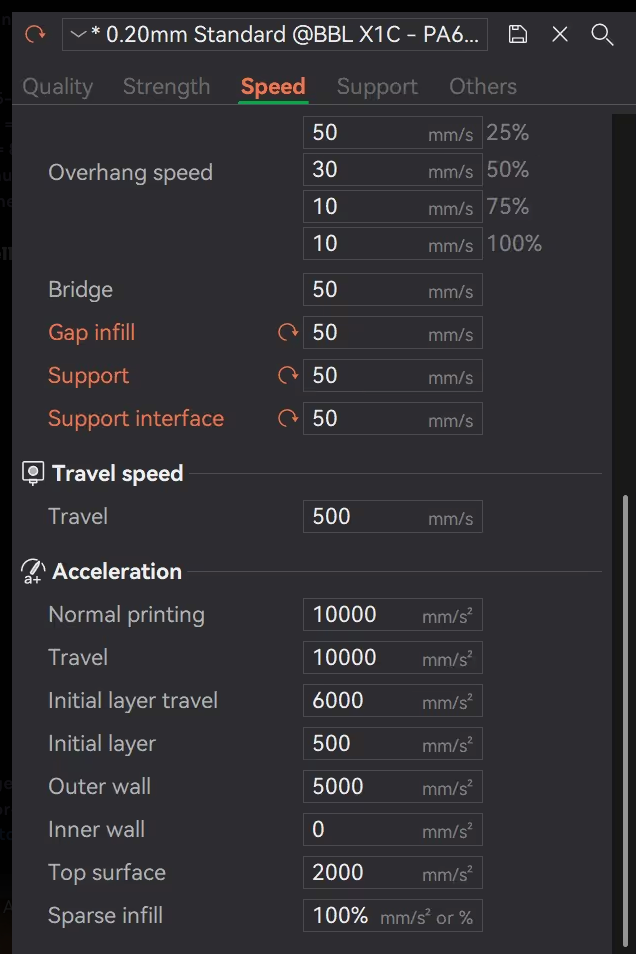Select the Others tab
636x954 pixels.
coord(483,87)
